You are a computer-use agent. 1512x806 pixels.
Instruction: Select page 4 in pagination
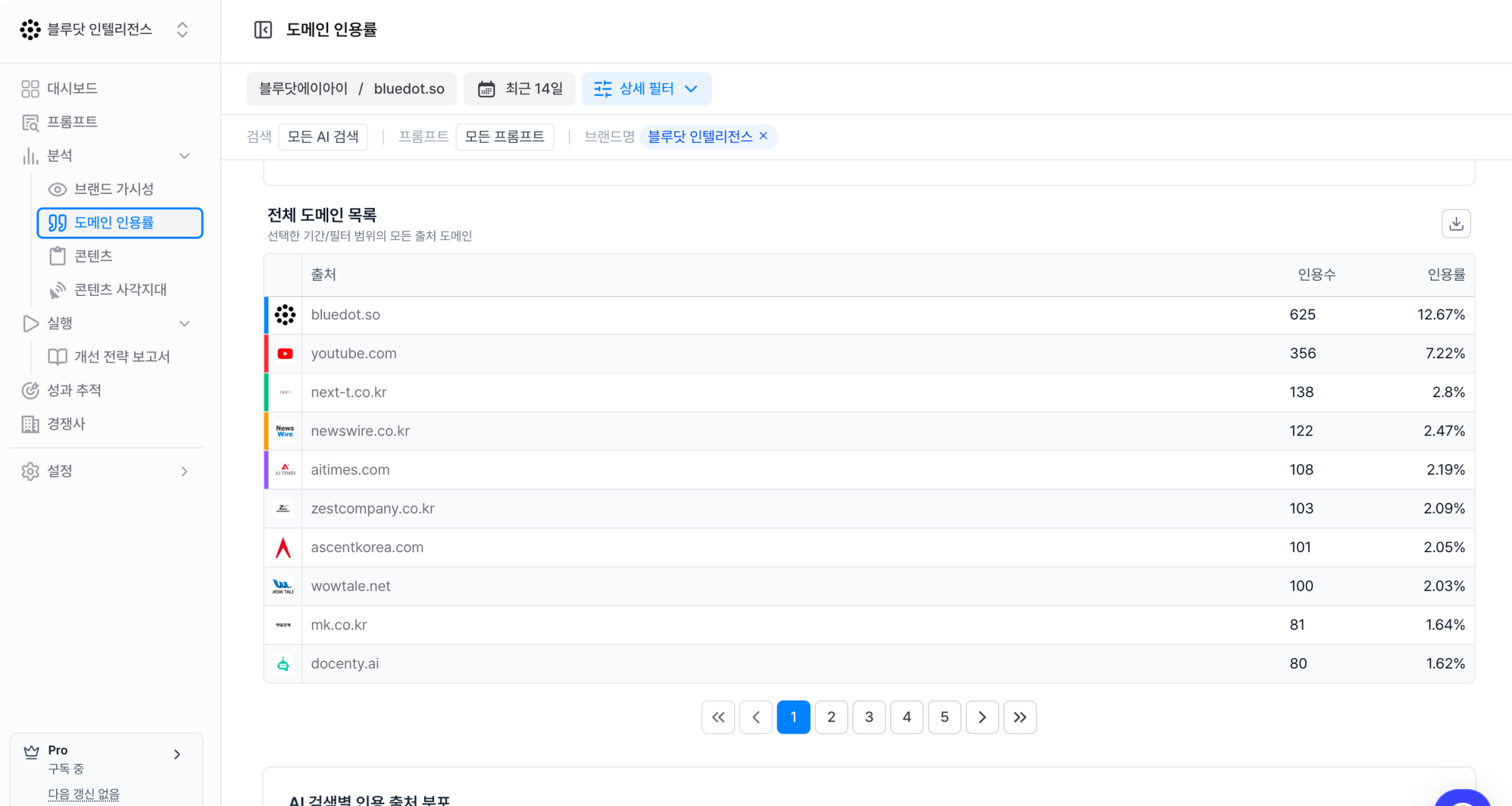(x=907, y=717)
